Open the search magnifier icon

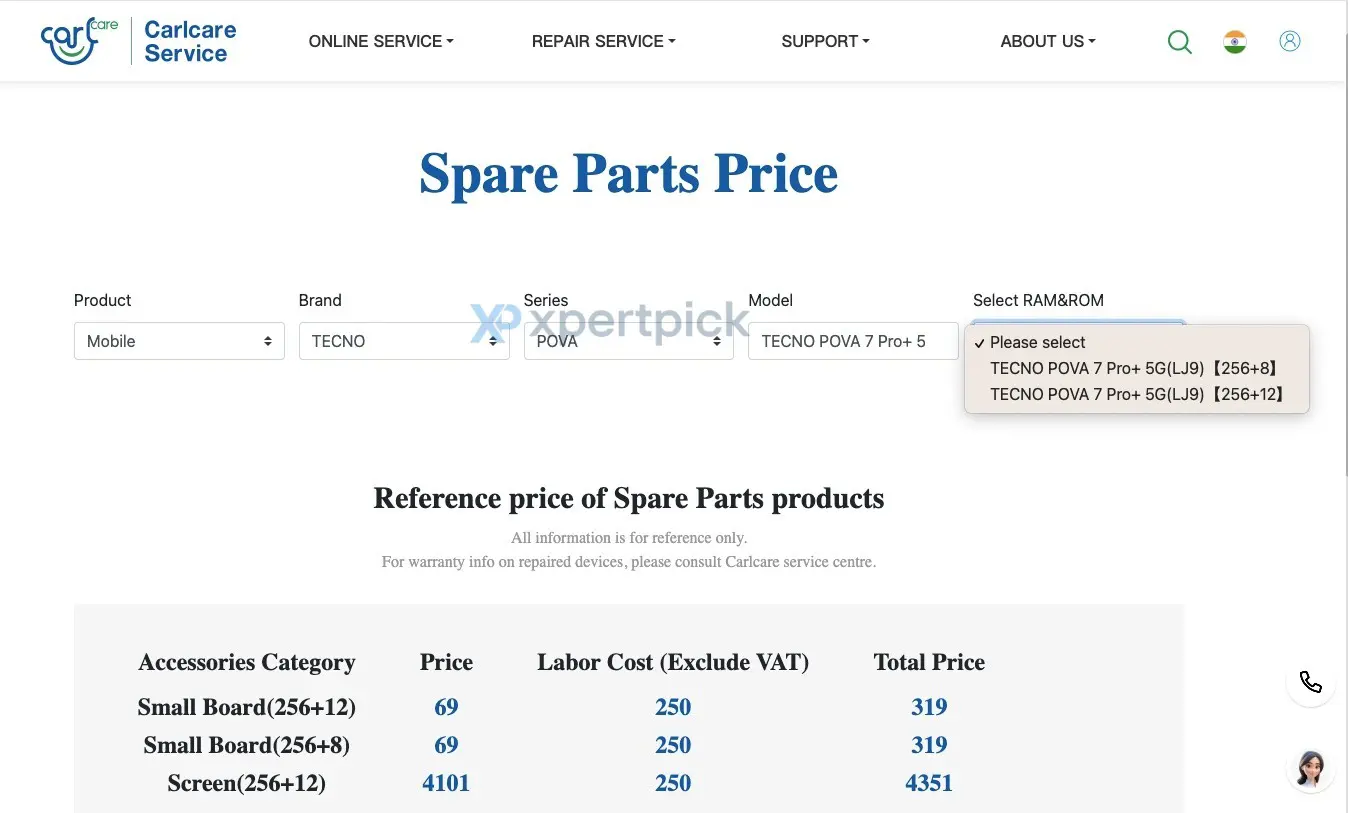click(x=1180, y=42)
